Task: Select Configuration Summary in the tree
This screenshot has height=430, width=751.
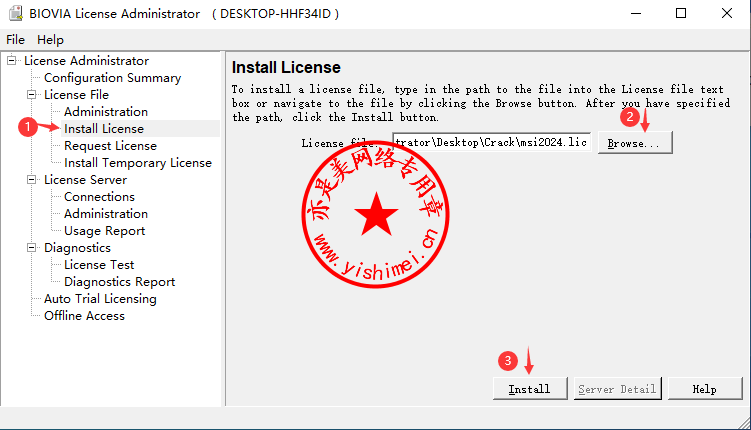Action: tap(112, 78)
